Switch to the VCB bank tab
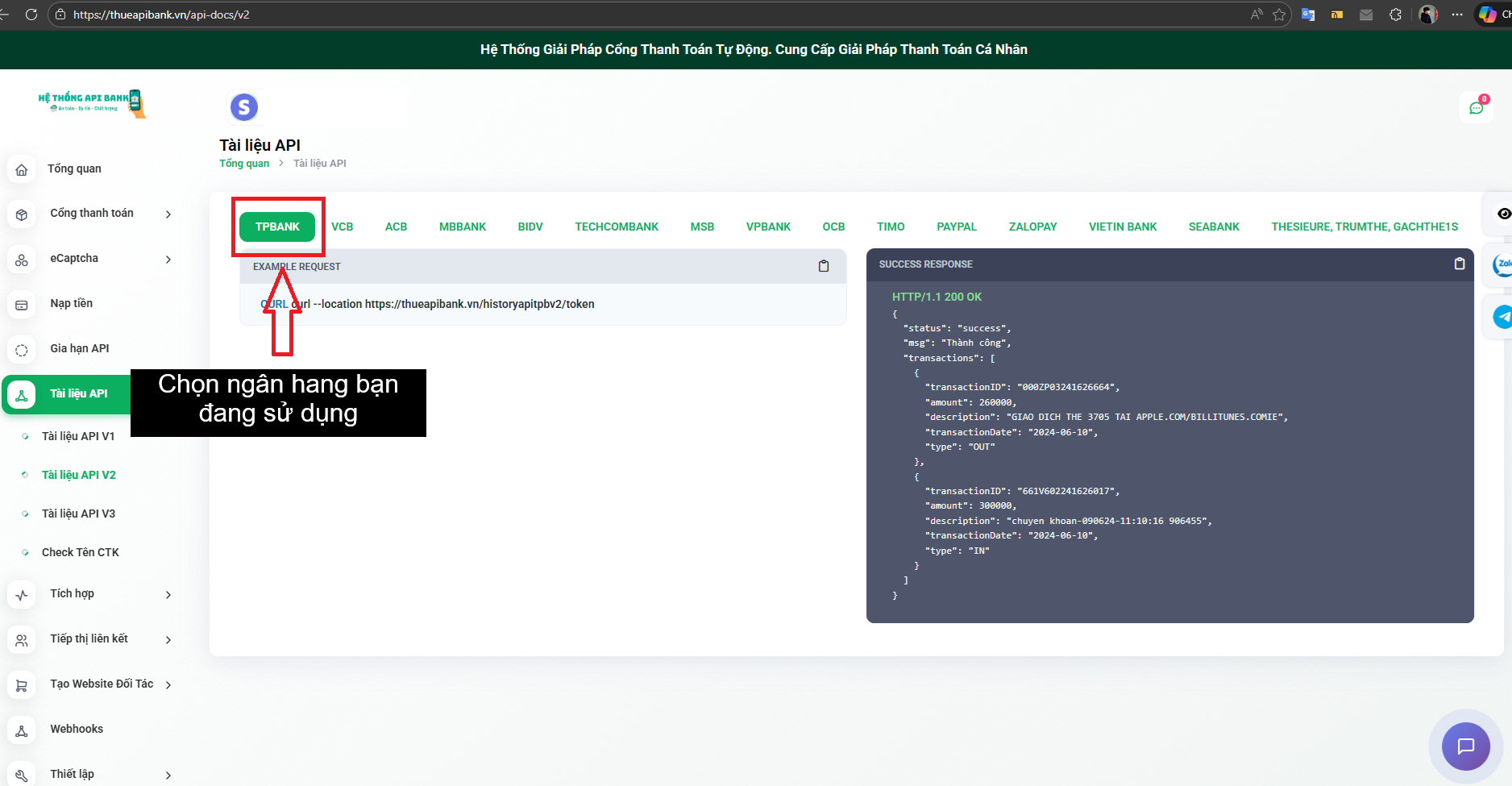Image resolution: width=1512 pixels, height=786 pixels. tap(342, 227)
